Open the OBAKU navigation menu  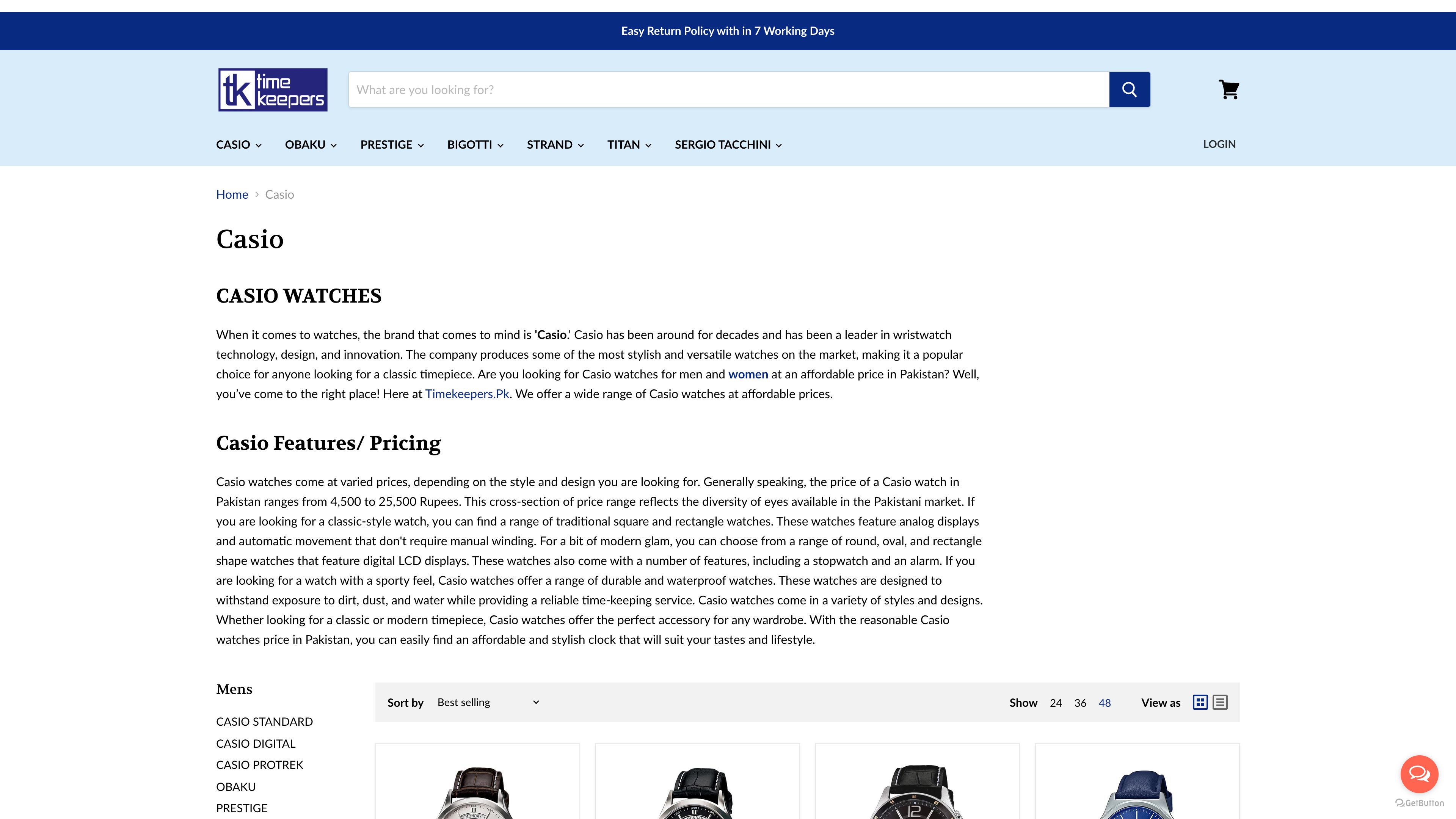click(310, 145)
